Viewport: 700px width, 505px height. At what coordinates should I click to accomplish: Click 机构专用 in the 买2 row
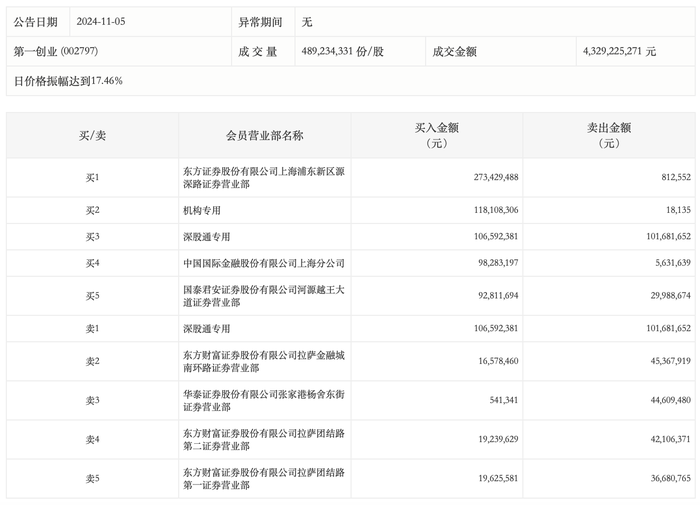[x=201, y=211]
